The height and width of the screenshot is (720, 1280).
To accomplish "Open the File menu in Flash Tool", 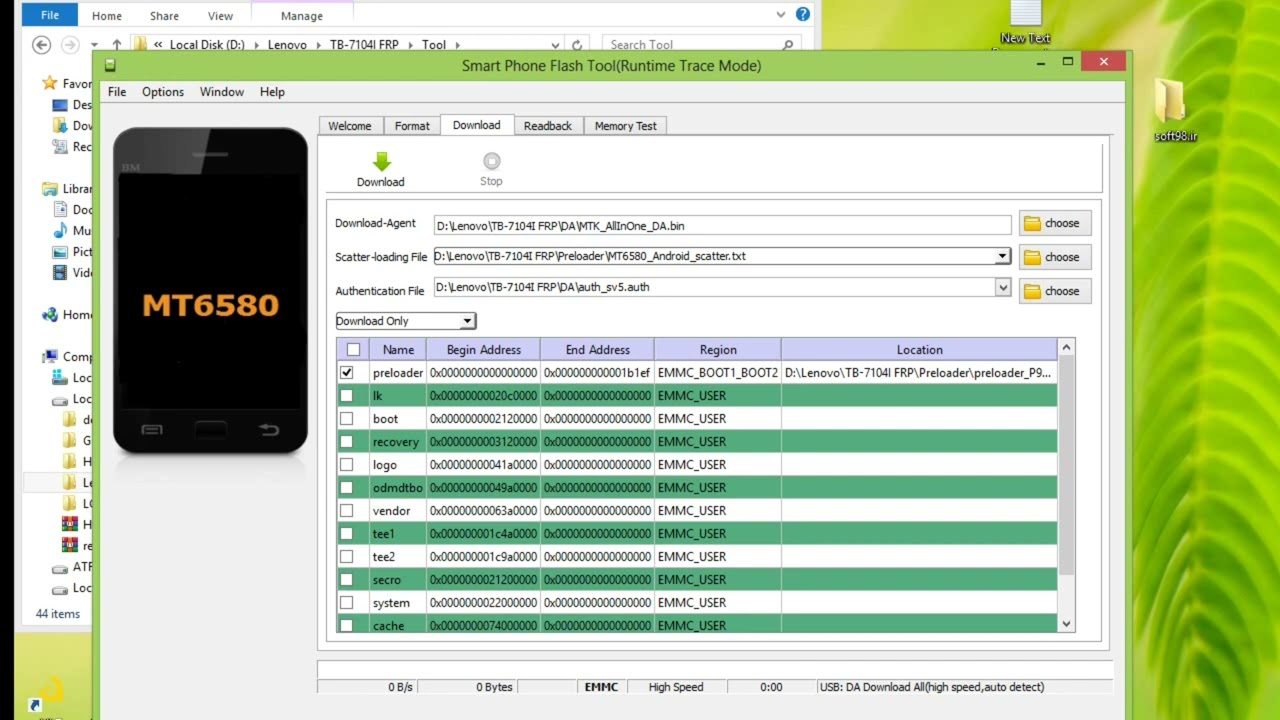I will pos(117,92).
